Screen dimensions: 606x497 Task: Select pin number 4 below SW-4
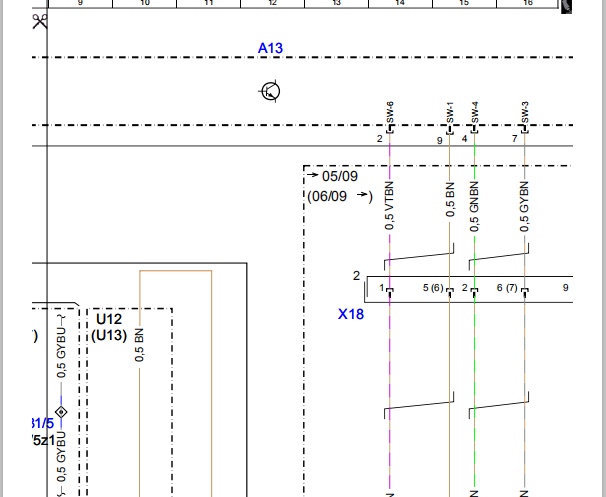(x=465, y=138)
